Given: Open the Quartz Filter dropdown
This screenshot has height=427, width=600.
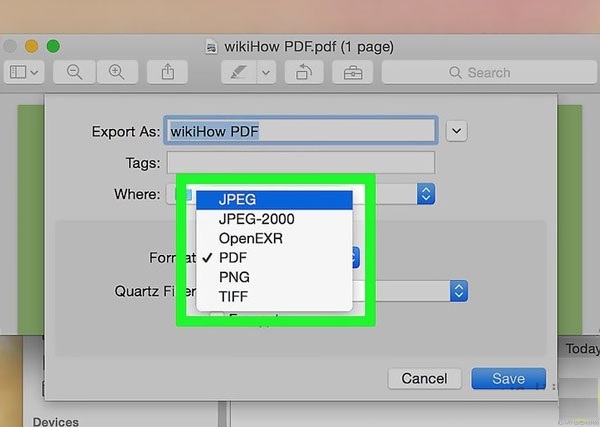Looking at the screenshot, I should coord(458,291).
